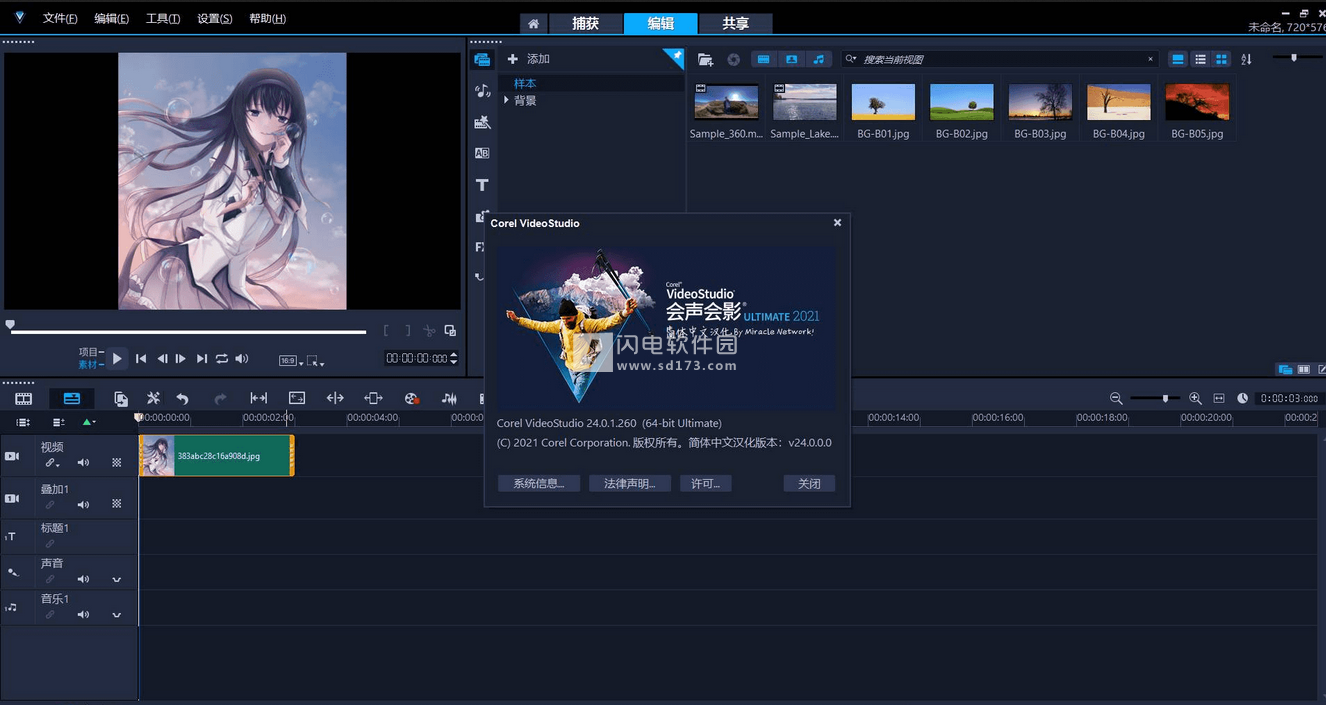Open the 设置(S) menu

[215, 19]
